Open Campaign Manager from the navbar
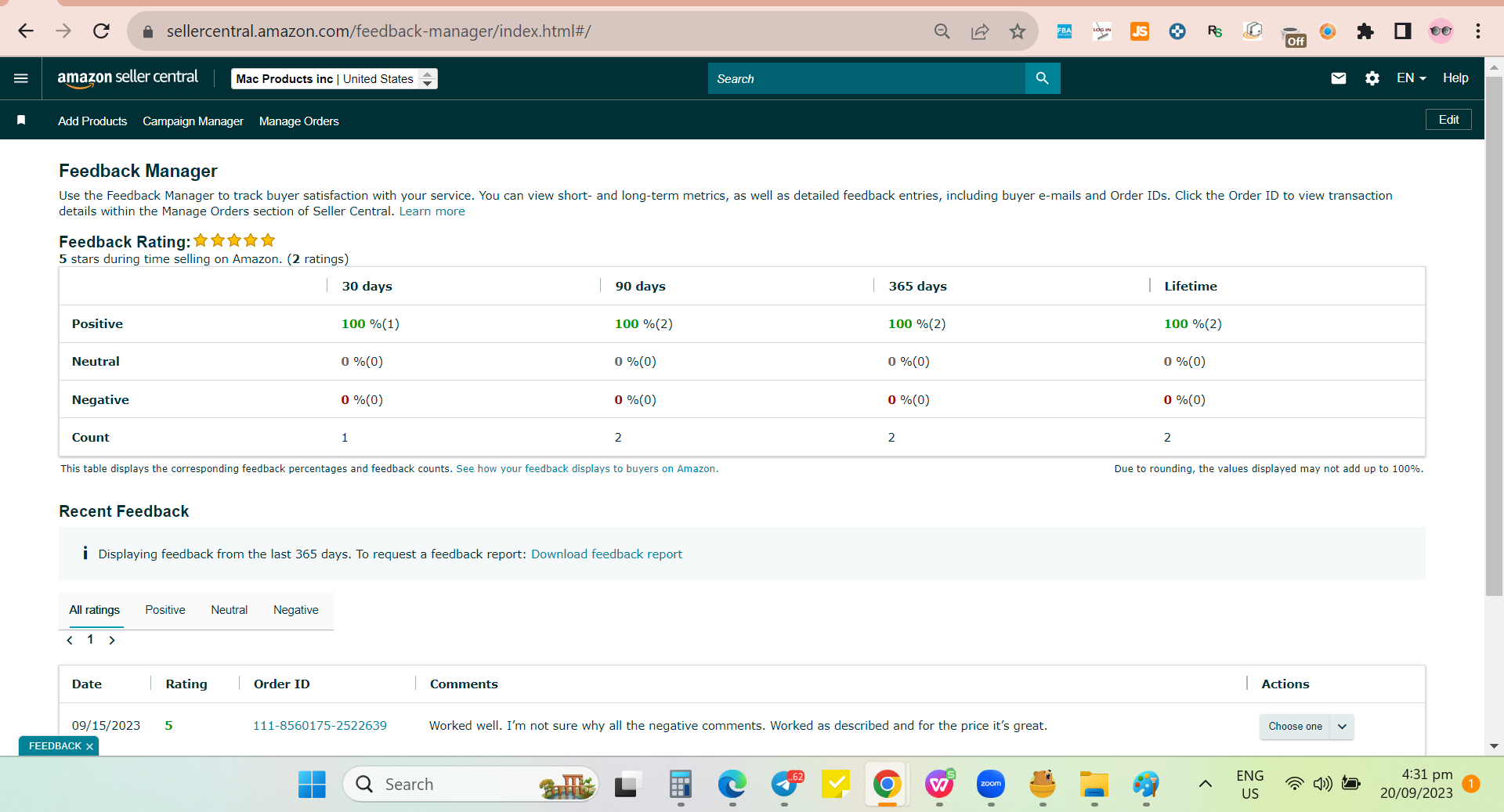 [193, 121]
